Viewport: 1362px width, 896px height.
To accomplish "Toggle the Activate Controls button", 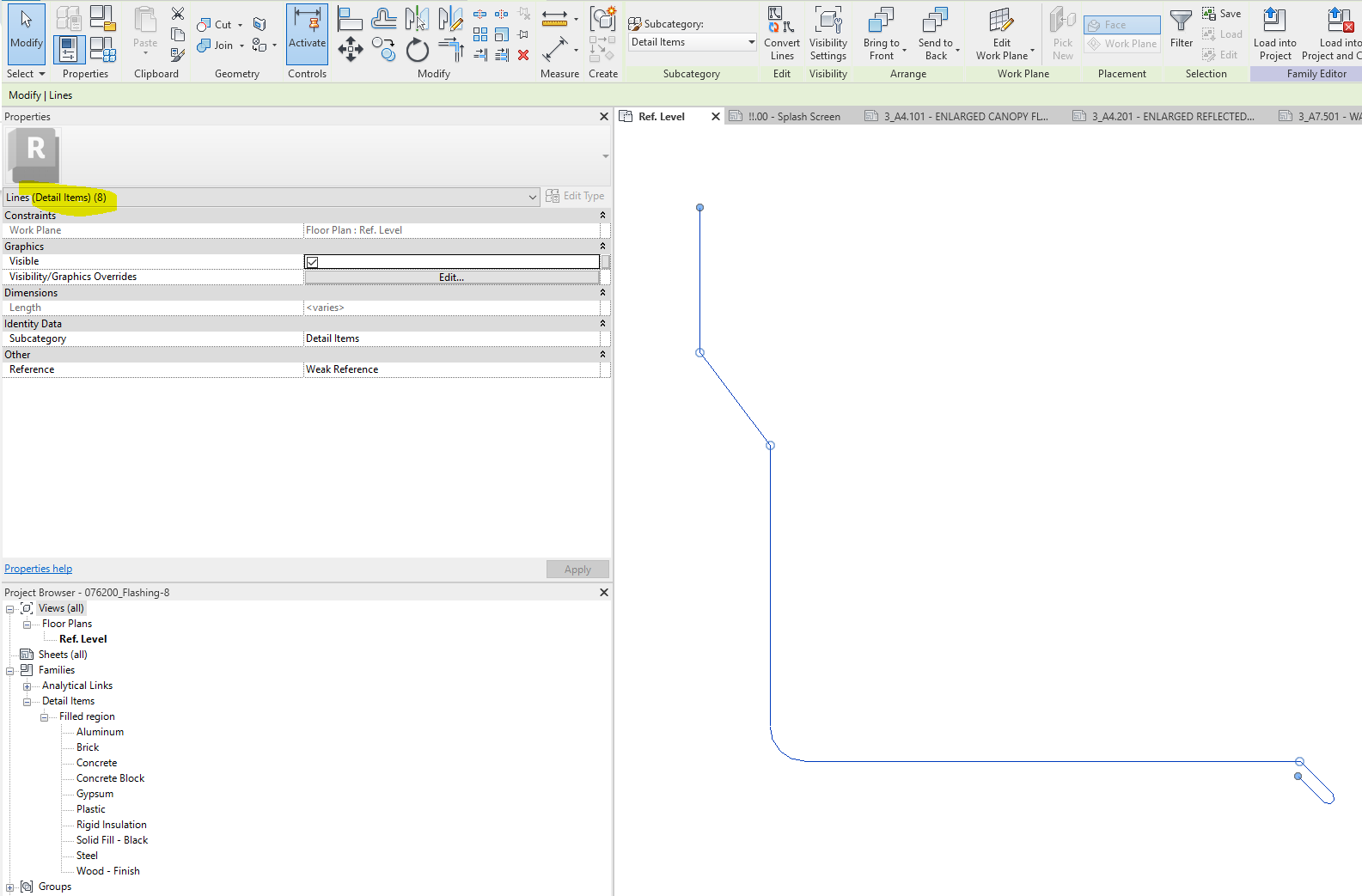I will pos(307,34).
